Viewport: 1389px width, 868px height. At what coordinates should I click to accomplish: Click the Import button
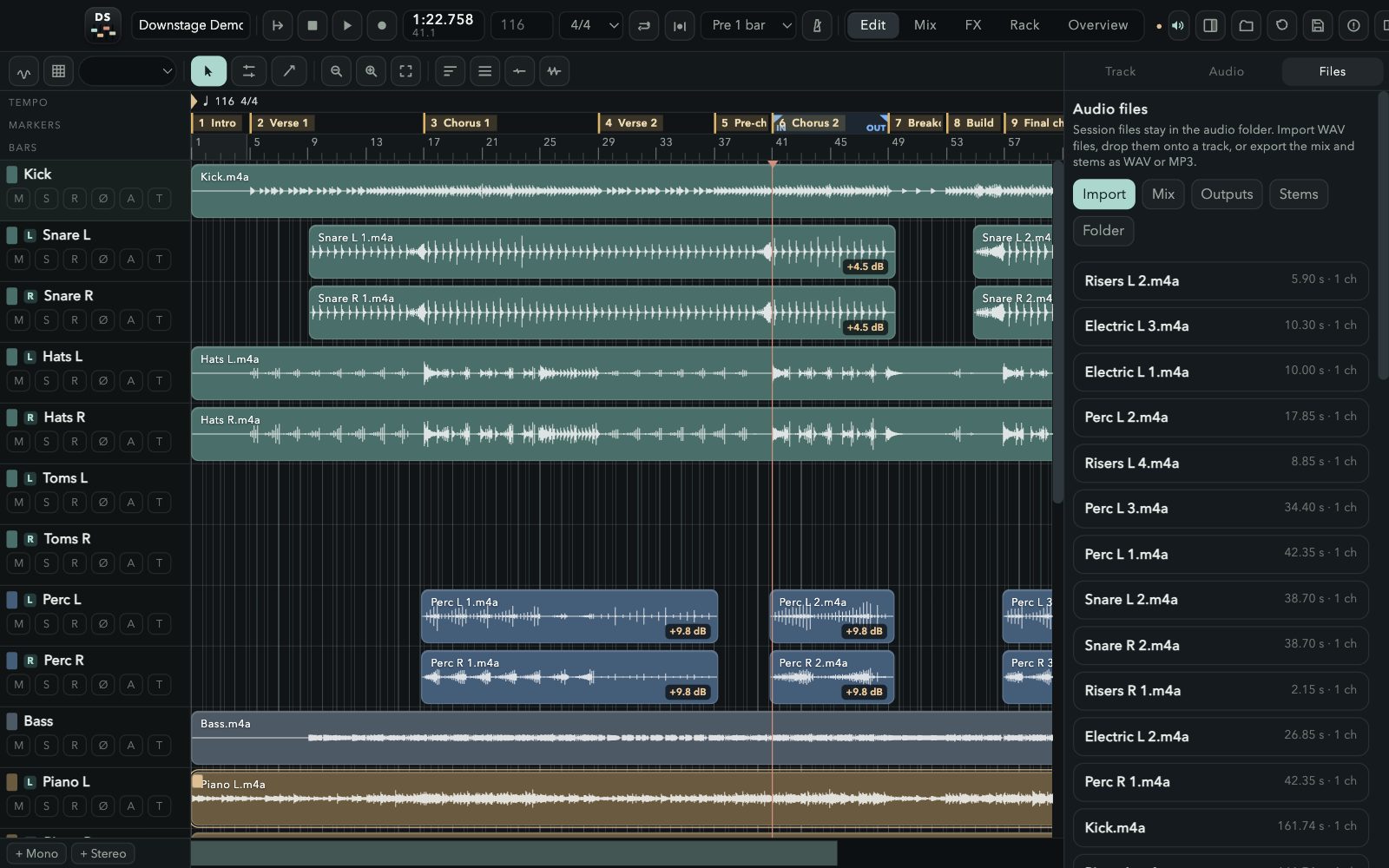[x=1103, y=194]
